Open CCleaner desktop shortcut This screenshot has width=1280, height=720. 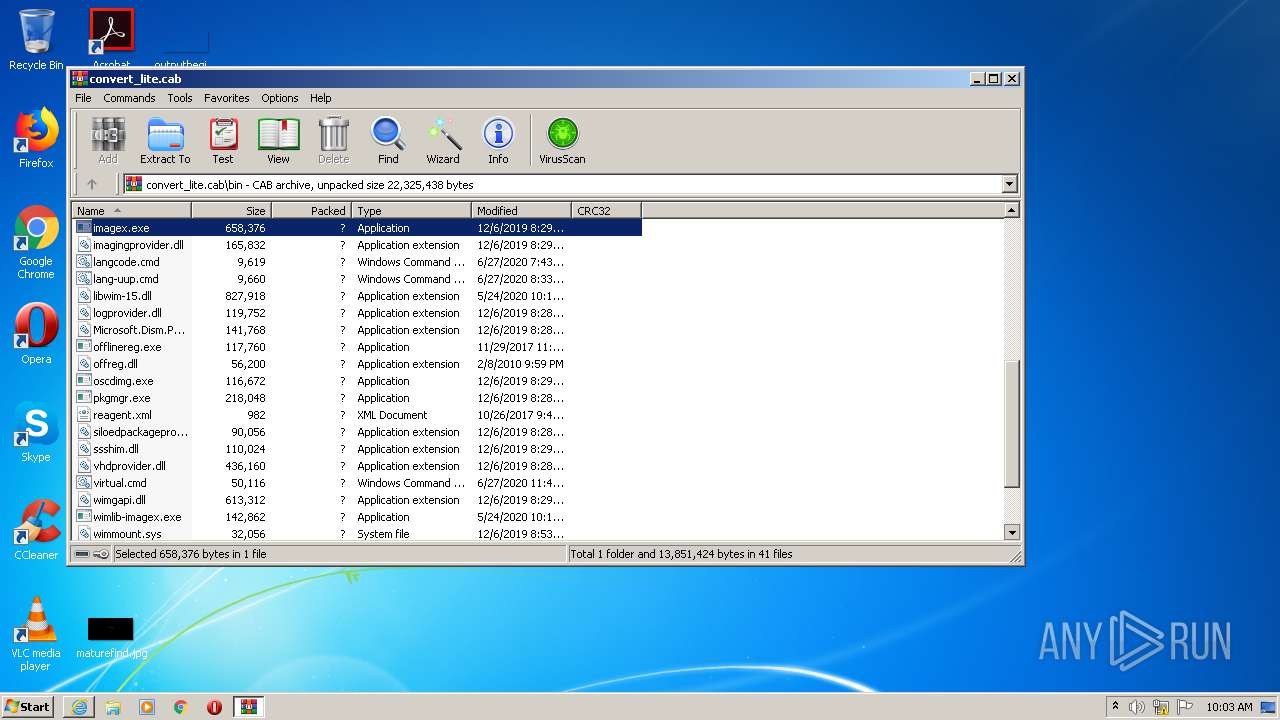(x=36, y=530)
